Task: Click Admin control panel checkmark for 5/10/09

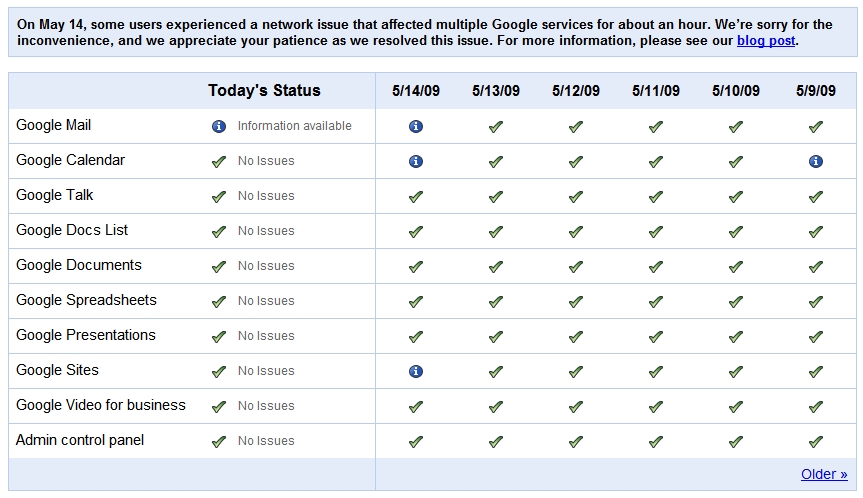Action: click(736, 442)
